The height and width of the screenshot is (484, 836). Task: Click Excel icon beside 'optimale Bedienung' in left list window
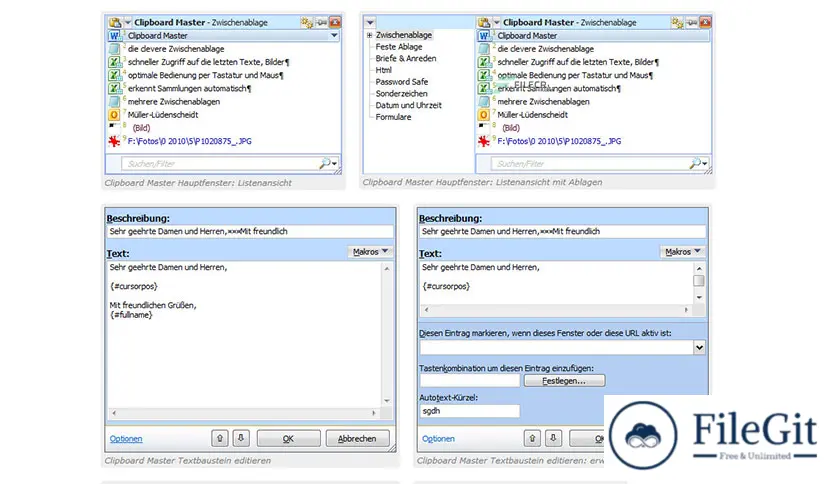[x=114, y=75]
